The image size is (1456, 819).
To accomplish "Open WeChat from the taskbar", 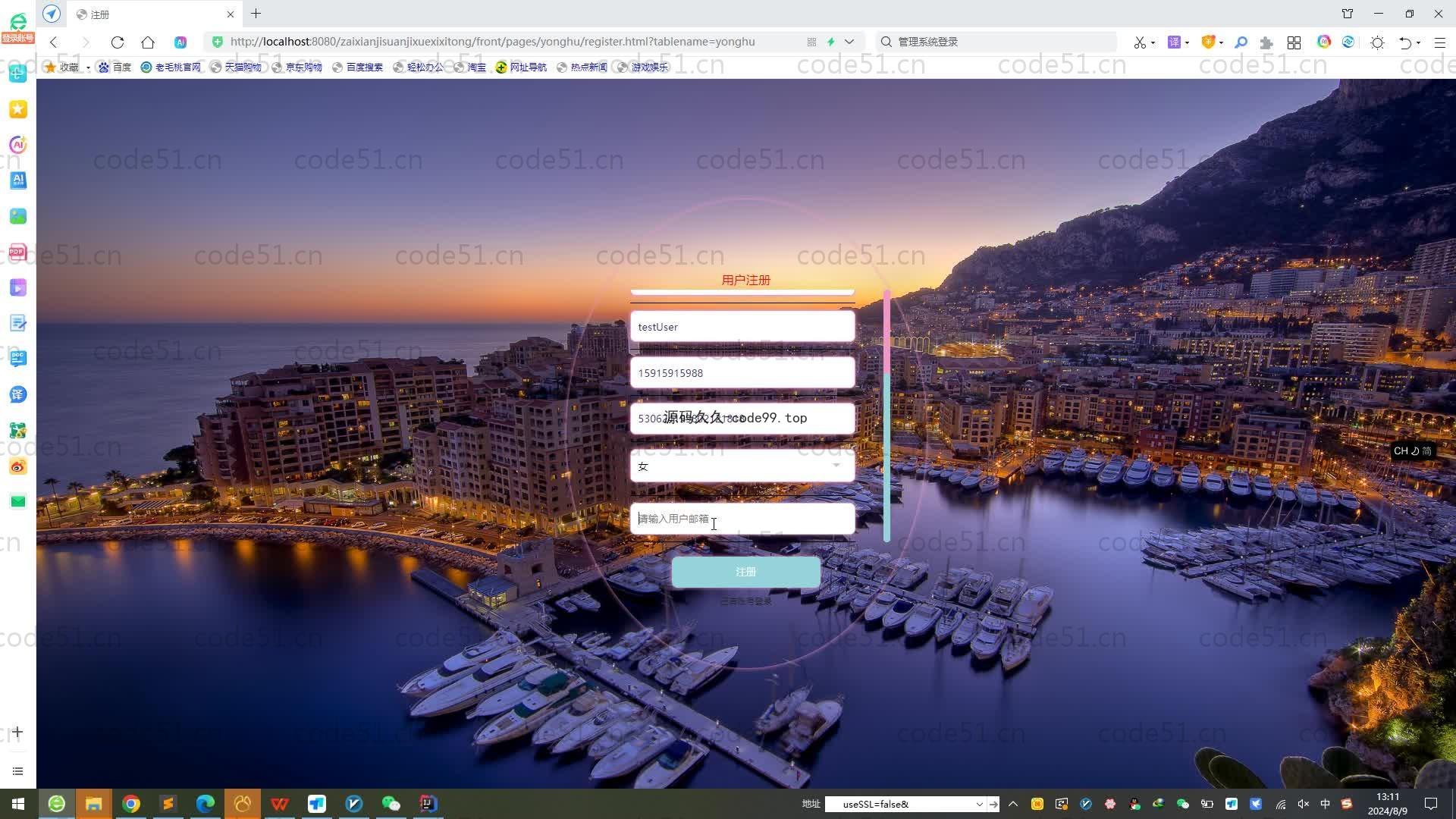I will (391, 804).
